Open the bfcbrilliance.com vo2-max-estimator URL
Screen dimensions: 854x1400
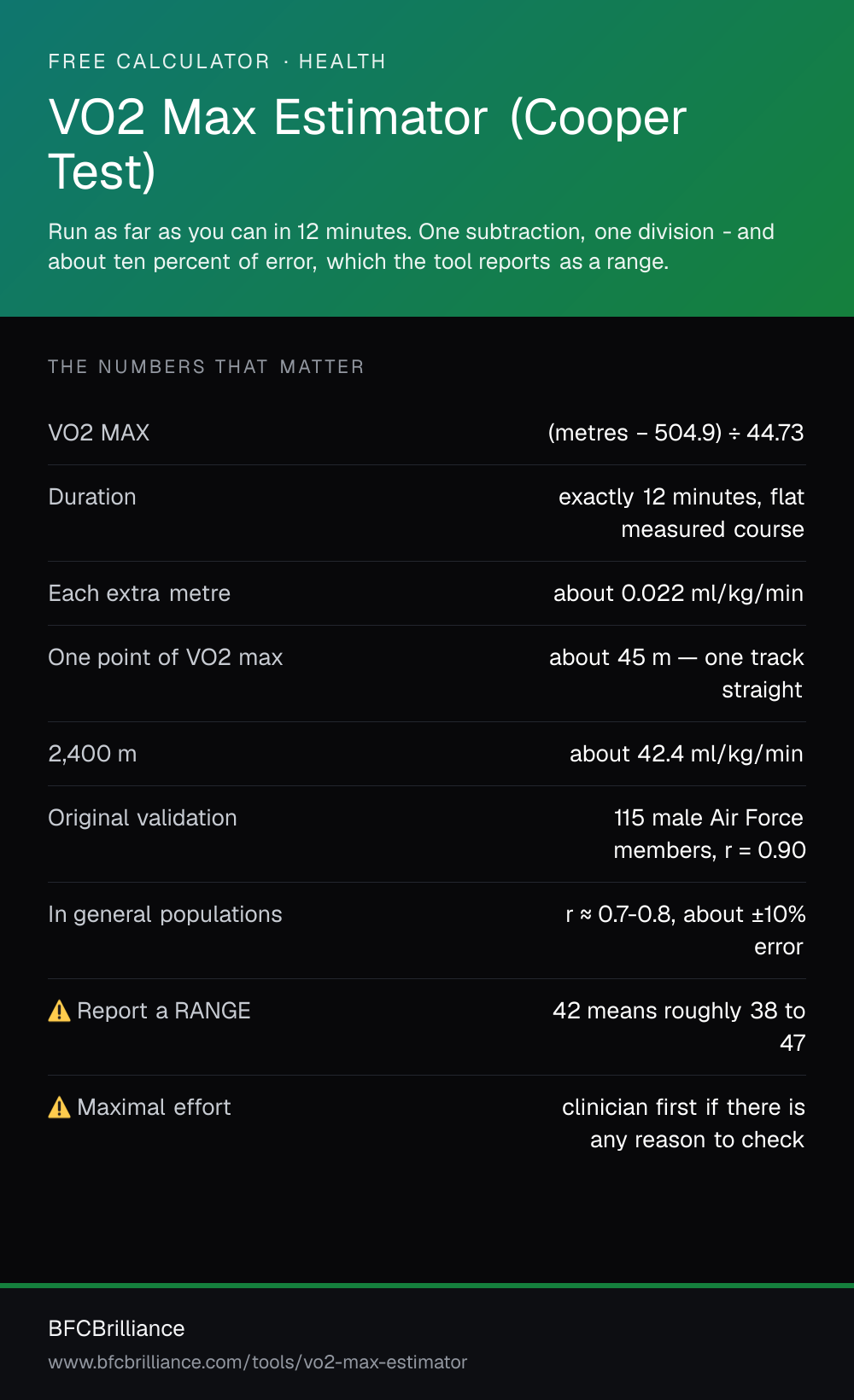click(258, 1362)
